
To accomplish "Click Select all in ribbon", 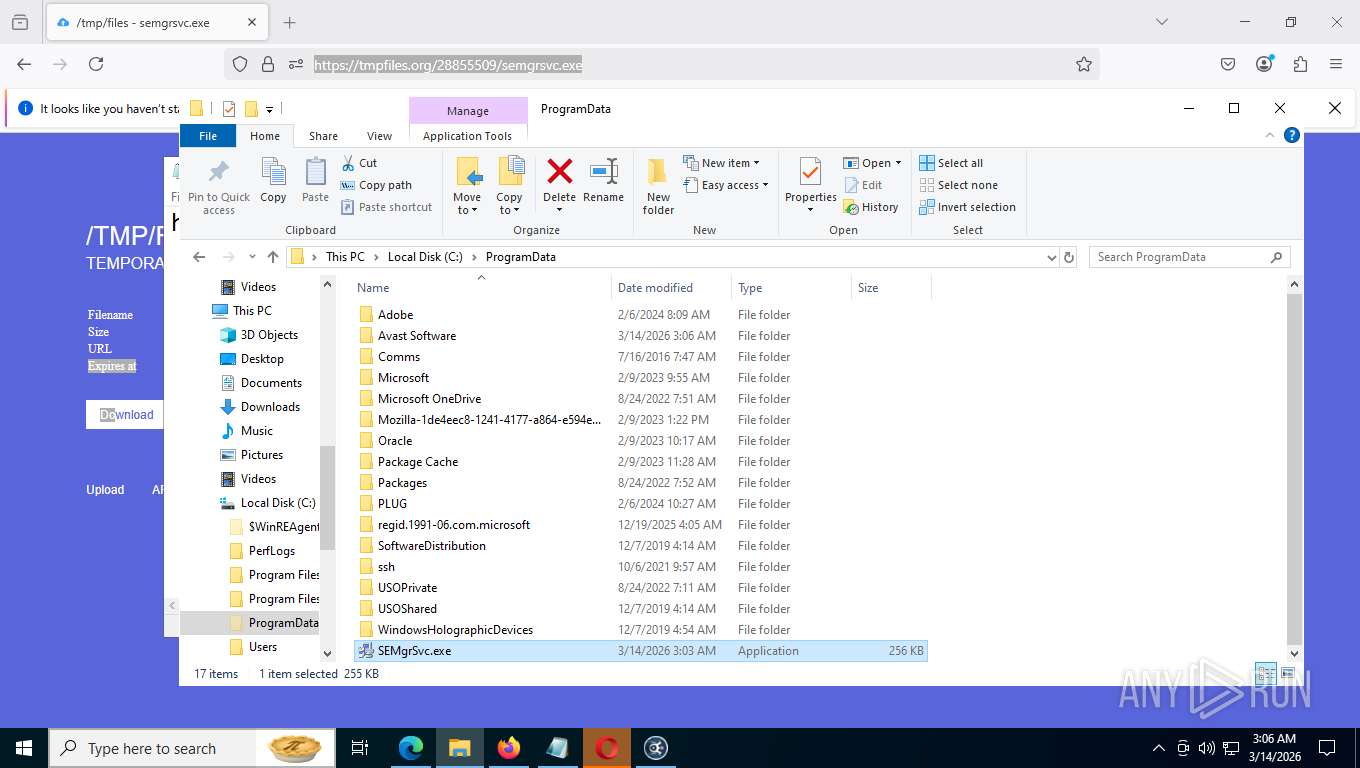I will pos(951,163).
